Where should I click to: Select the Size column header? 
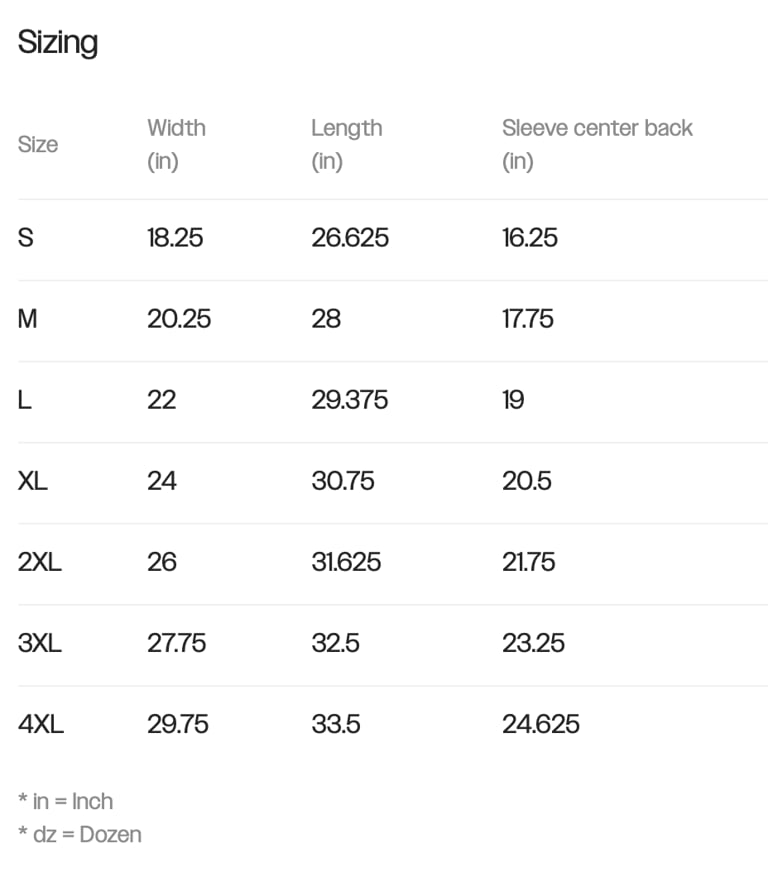[38, 144]
